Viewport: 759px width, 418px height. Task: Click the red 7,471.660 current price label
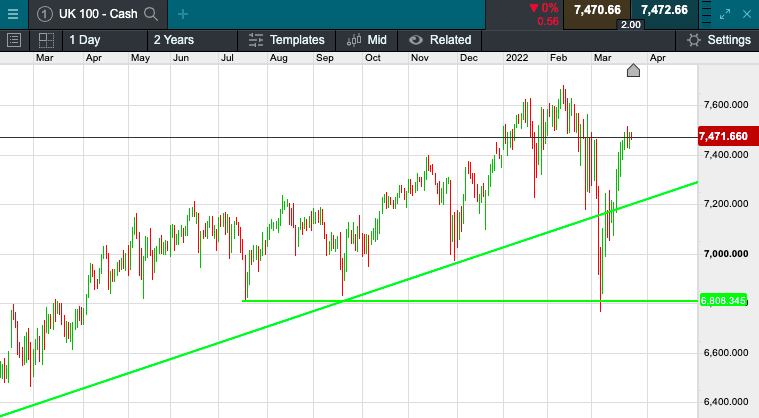723,136
